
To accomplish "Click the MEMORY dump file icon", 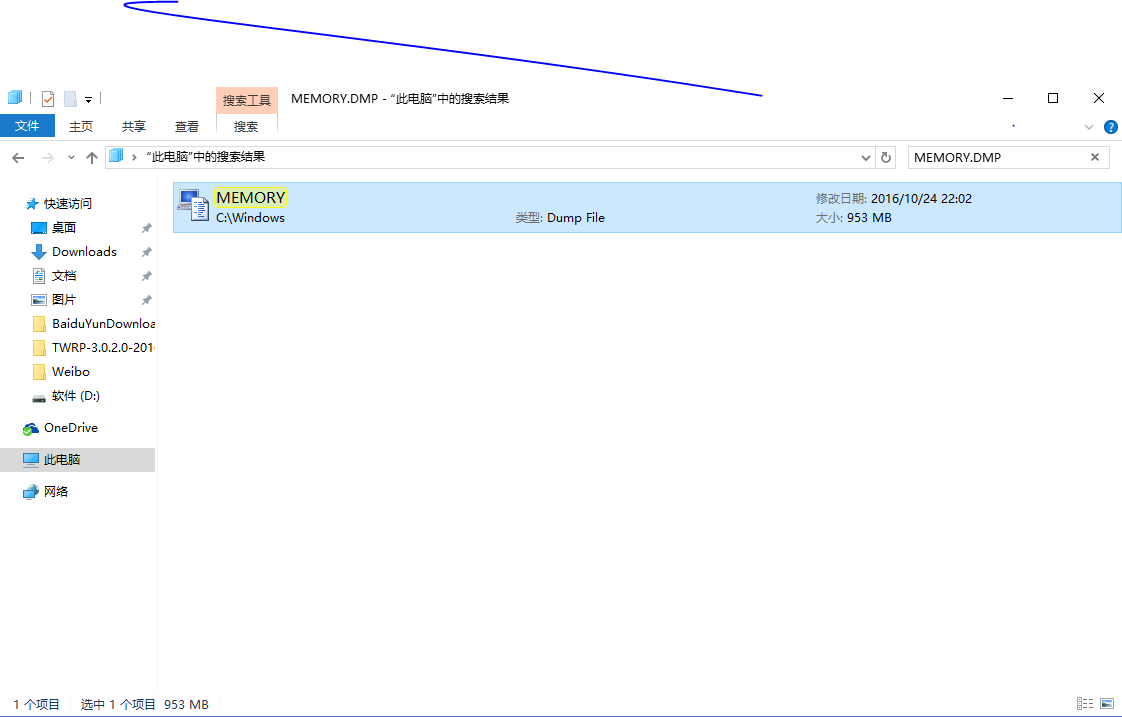I will pos(191,206).
